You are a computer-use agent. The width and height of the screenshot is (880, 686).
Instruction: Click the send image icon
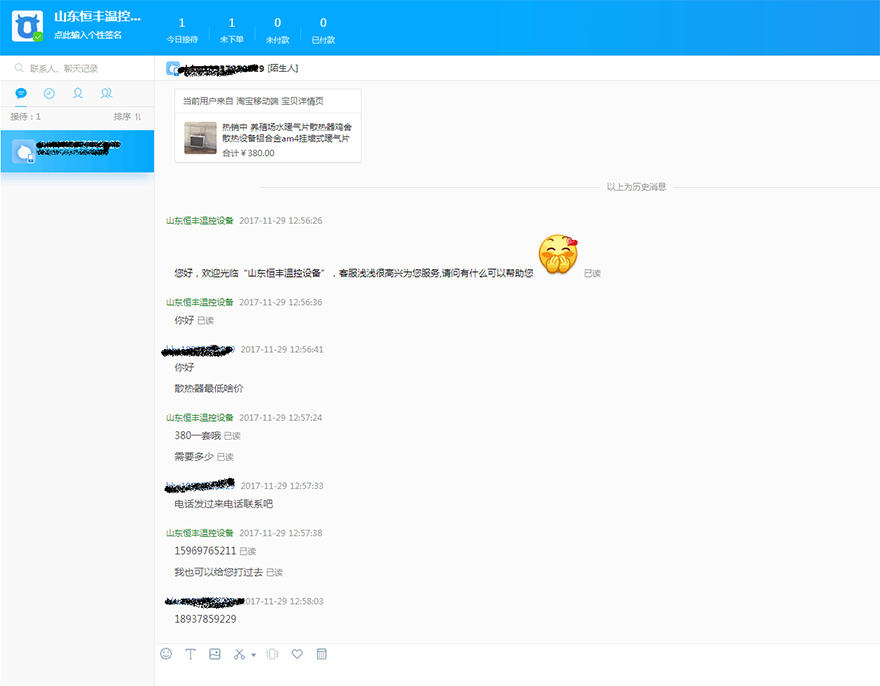(214, 654)
